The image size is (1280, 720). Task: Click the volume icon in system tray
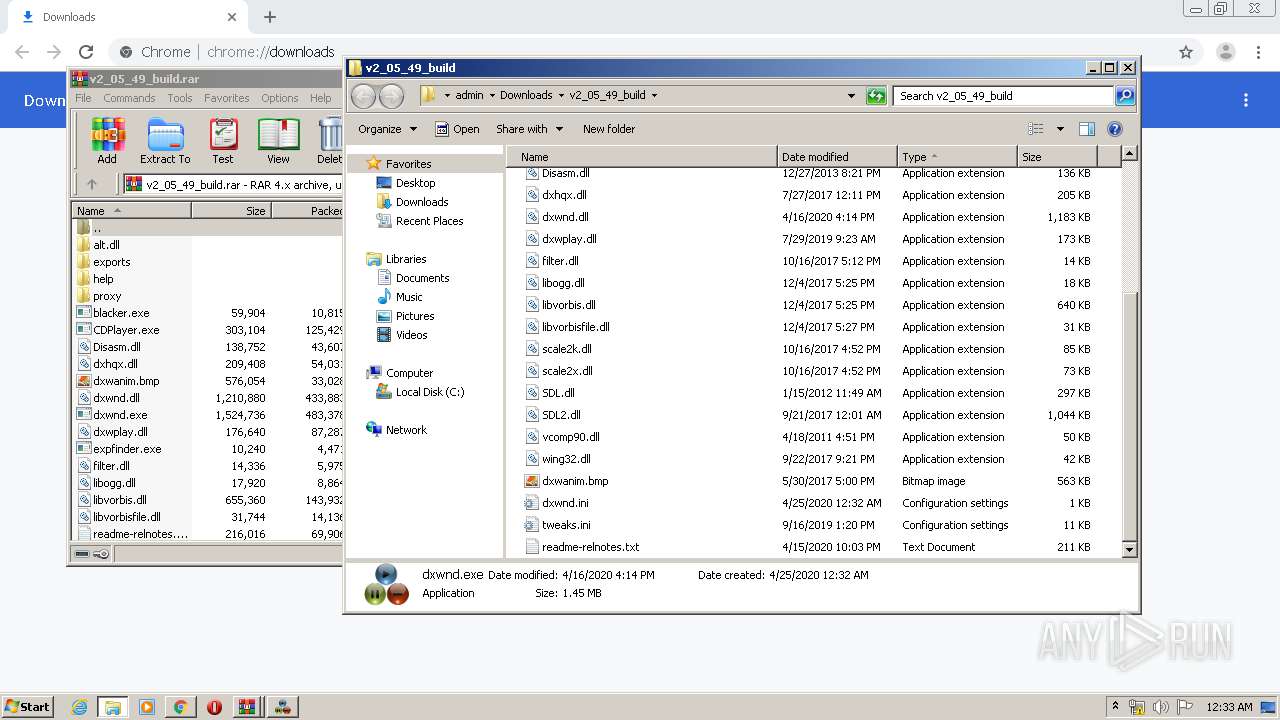[1161, 707]
